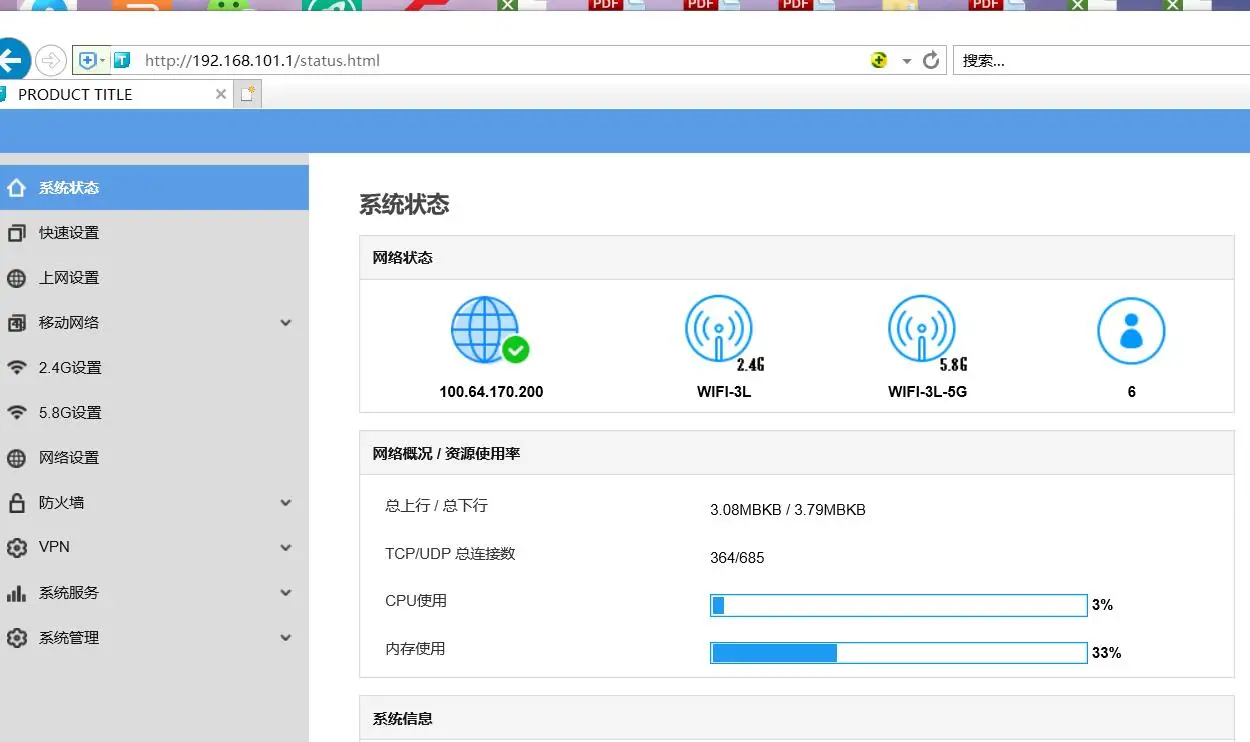Click the WIFI-3L-5G network name
The image size is (1250, 742).
click(927, 392)
